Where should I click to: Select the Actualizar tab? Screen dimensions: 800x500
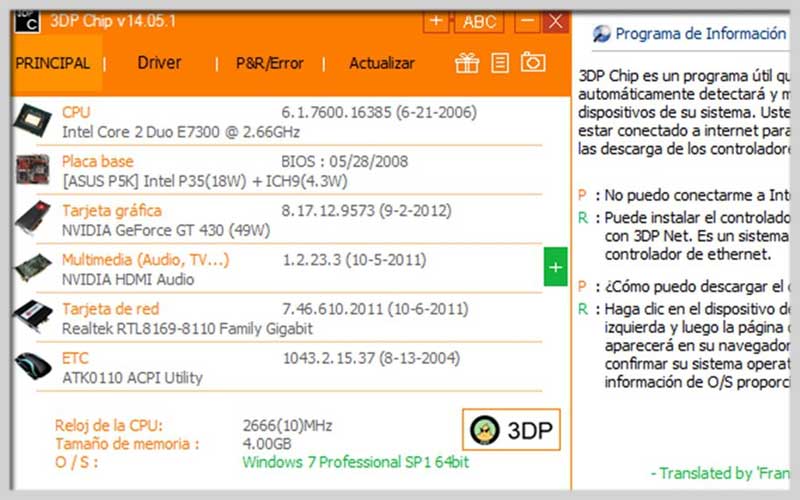(382, 63)
